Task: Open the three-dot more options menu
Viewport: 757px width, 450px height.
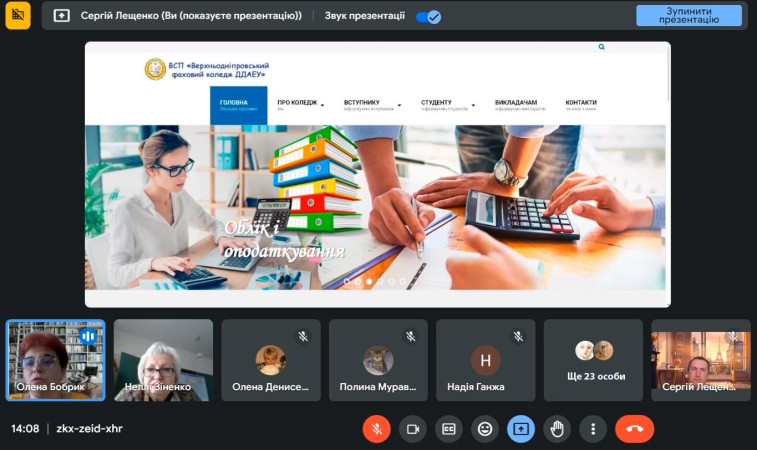Action: tap(593, 428)
